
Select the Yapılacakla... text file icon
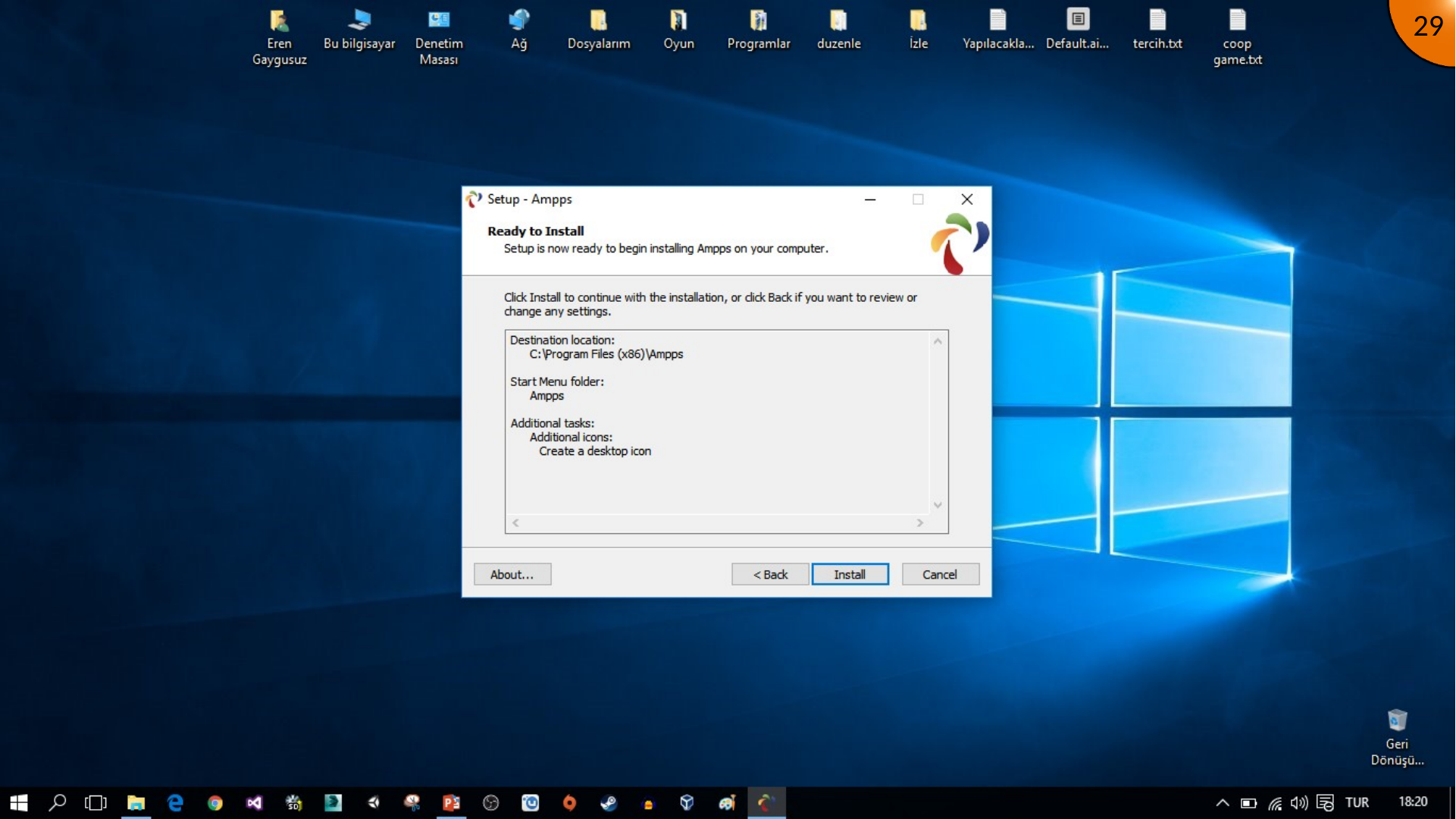[x=998, y=30]
